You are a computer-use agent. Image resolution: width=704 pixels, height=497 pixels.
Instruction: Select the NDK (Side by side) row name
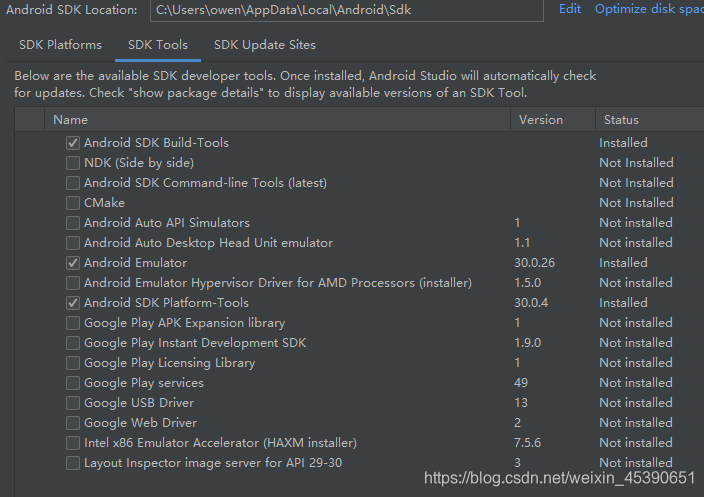tap(139, 163)
